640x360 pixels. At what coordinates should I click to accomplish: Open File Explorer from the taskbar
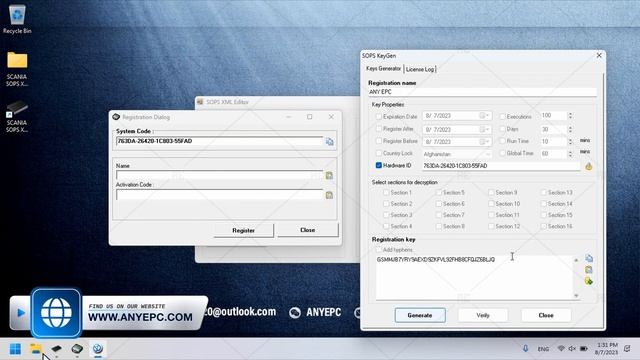[36, 349]
